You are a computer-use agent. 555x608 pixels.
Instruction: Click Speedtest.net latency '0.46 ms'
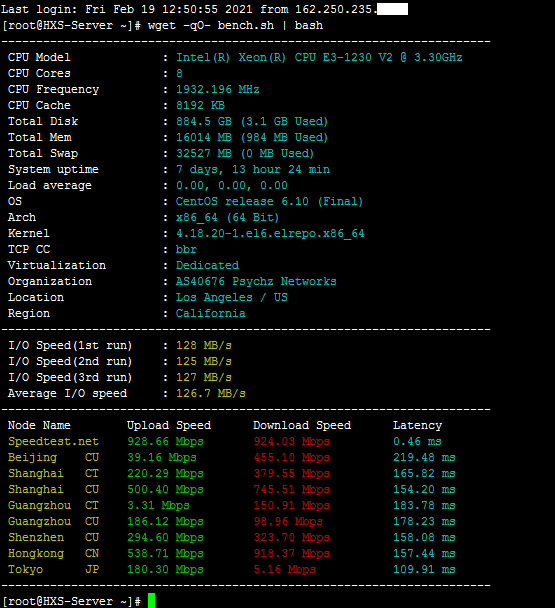(x=417, y=441)
